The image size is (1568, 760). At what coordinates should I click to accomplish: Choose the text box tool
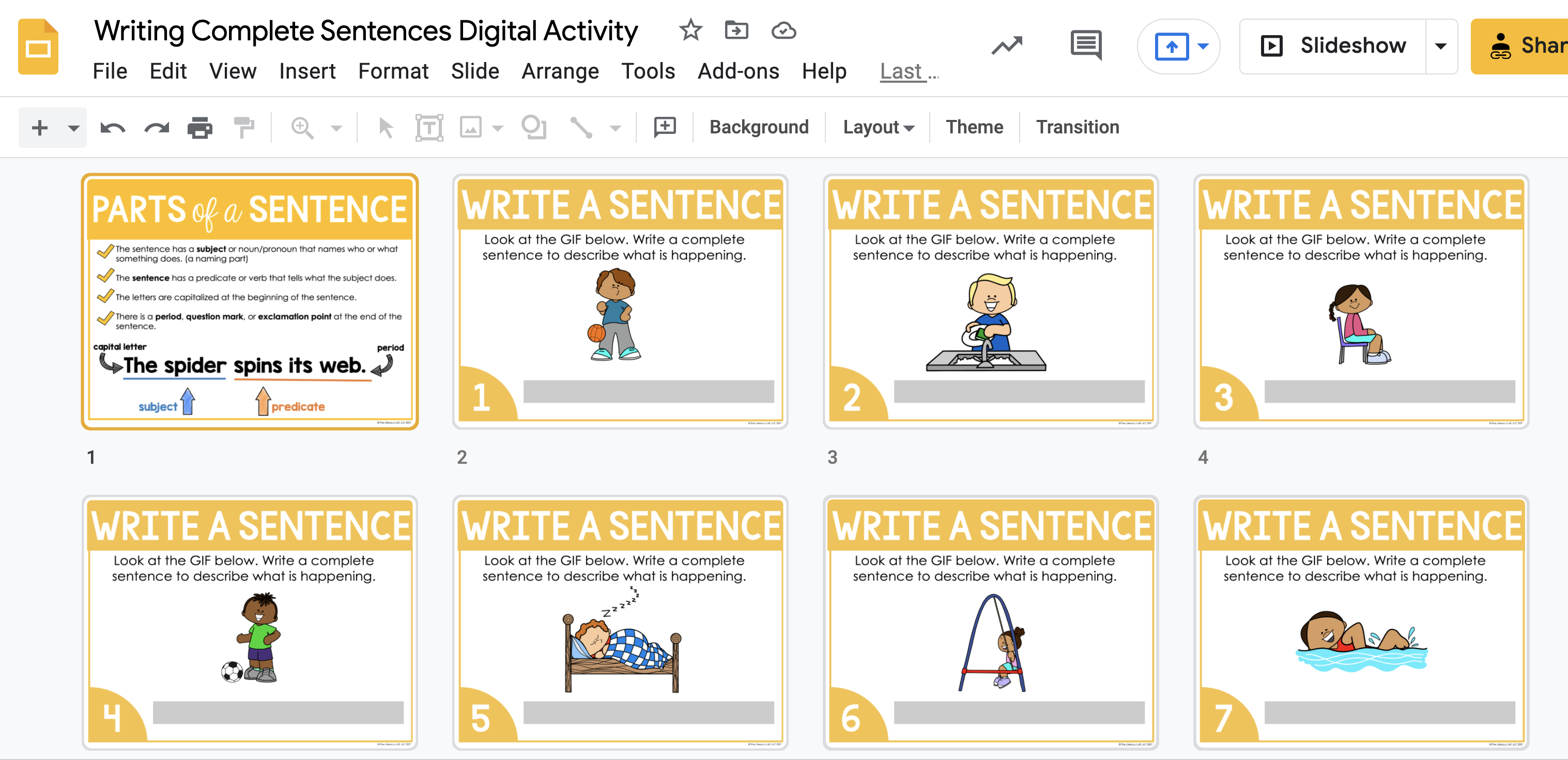(x=429, y=128)
